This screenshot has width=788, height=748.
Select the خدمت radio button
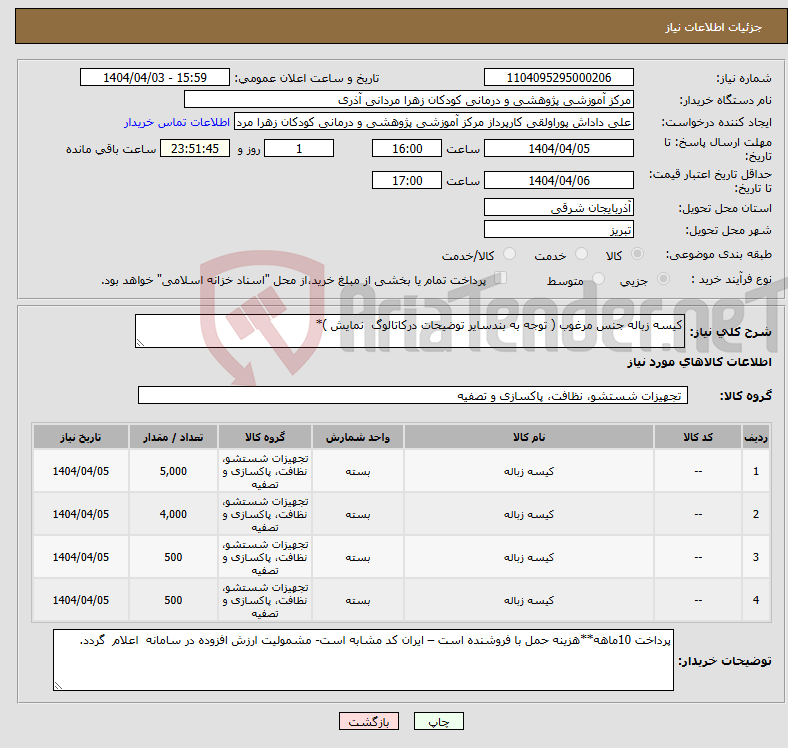pyautogui.click(x=581, y=254)
